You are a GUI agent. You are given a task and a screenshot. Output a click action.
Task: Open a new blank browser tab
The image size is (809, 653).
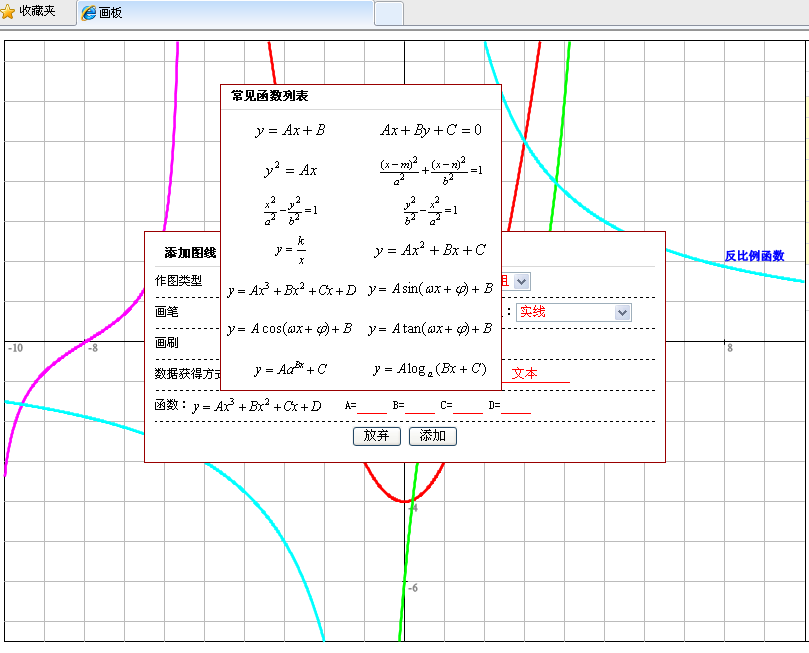389,13
